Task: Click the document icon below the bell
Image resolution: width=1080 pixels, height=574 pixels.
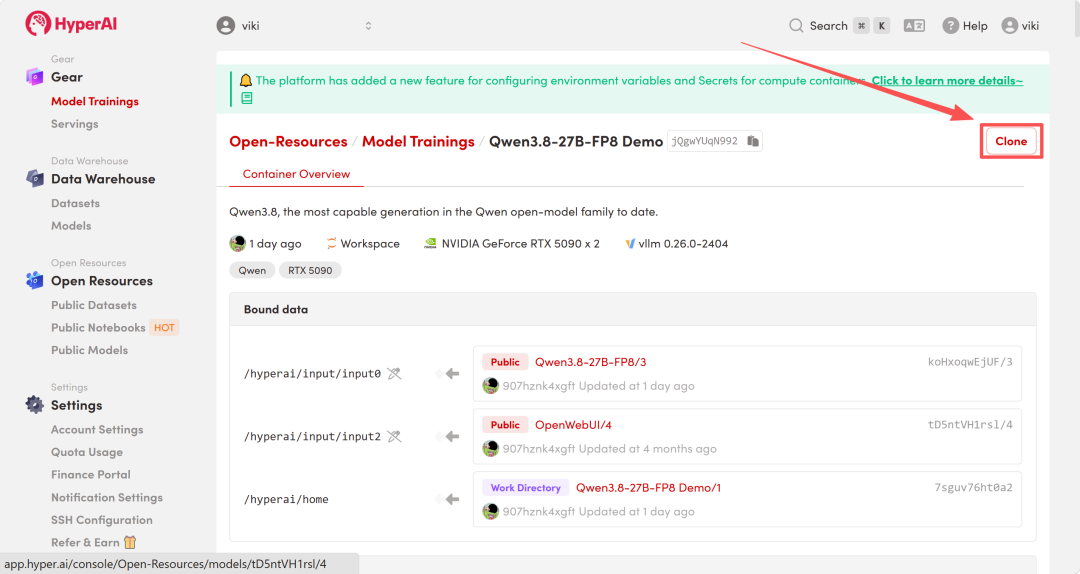Action: (247, 99)
